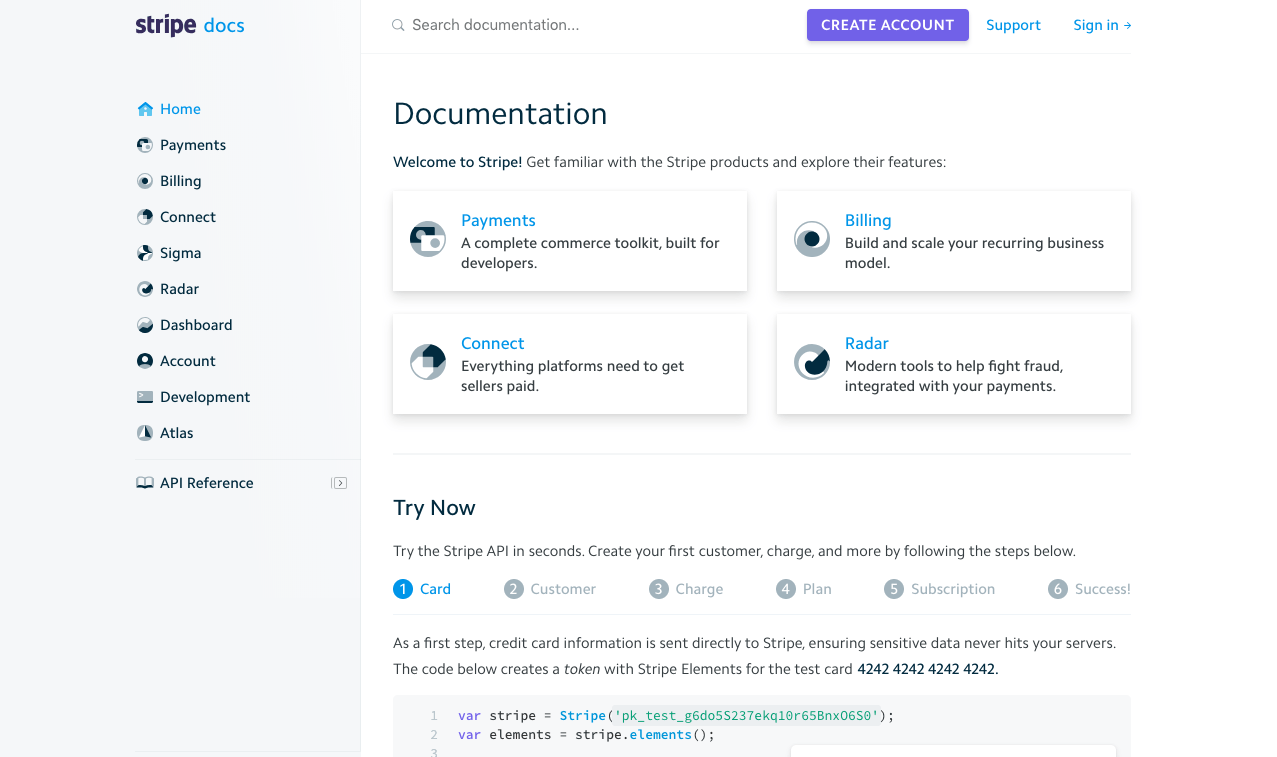Open Sigma in the sidebar
1277x757 pixels.
pos(181,253)
